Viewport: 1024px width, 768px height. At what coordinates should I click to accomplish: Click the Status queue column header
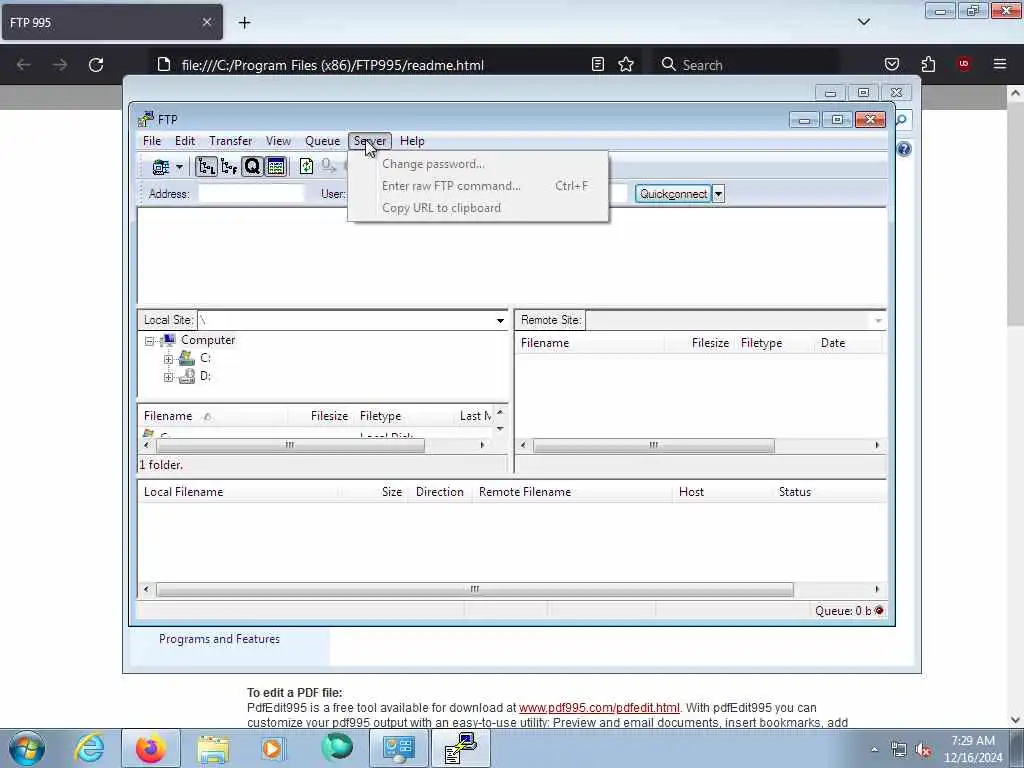[829, 492]
